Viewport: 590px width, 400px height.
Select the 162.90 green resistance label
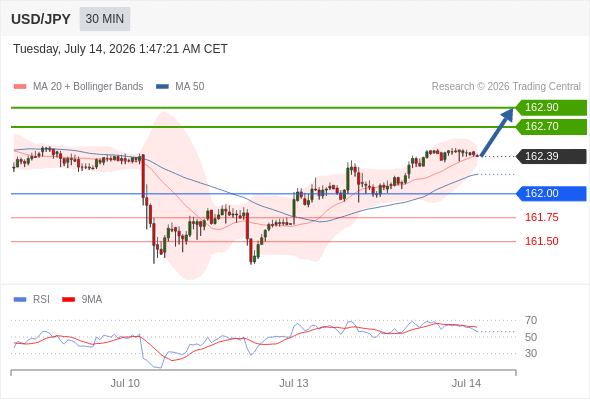click(551, 108)
